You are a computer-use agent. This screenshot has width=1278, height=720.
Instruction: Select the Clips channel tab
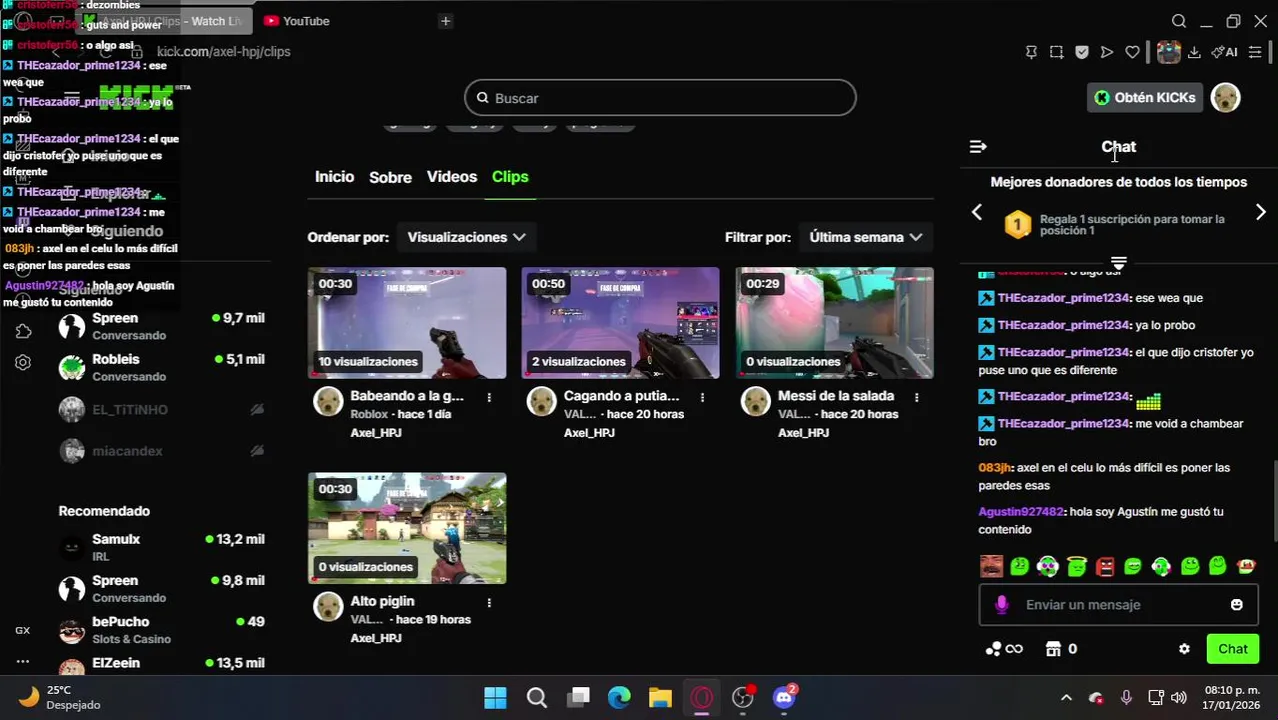point(510,177)
